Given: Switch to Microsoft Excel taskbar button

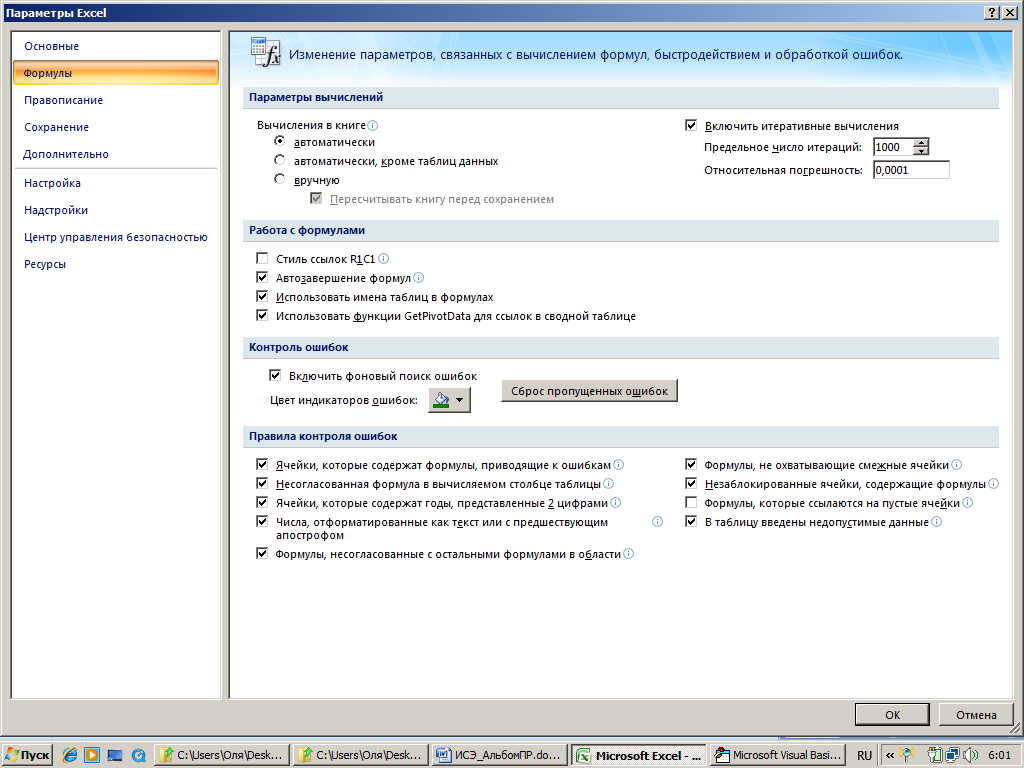Looking at the screenshot, I should [639, 756].
